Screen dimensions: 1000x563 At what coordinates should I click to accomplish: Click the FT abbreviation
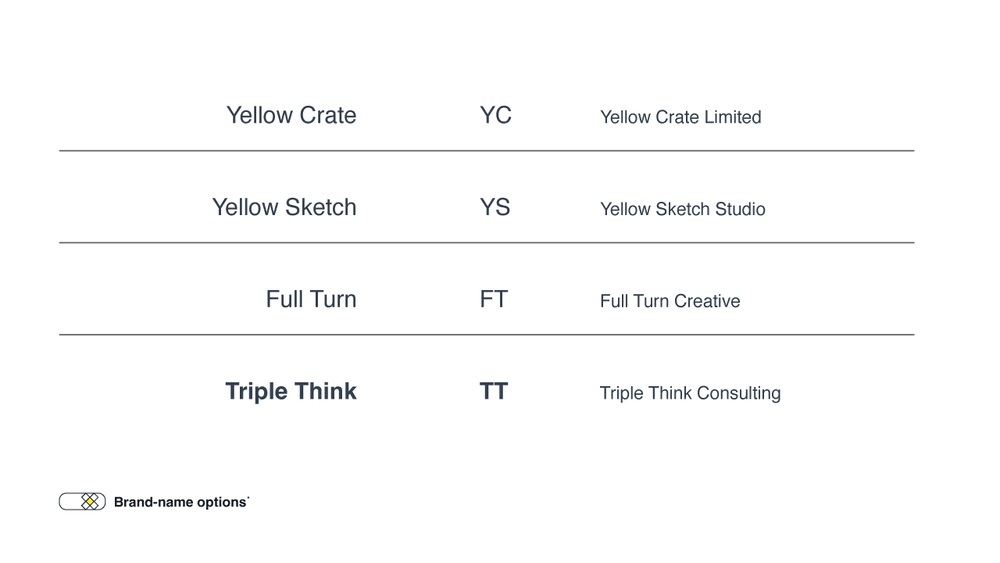(494, 299)
